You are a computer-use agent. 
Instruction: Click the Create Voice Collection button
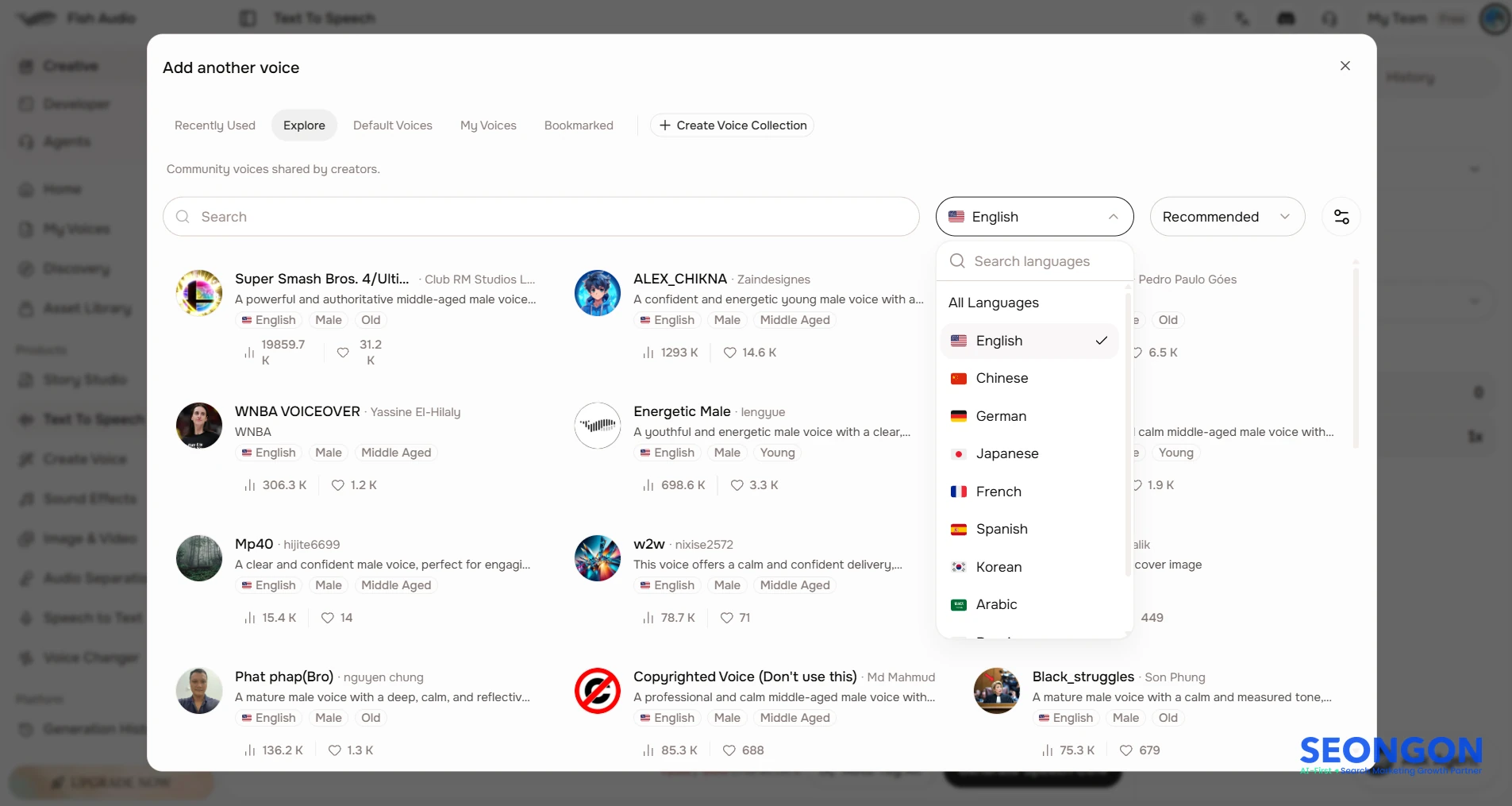tap(732, 125)
